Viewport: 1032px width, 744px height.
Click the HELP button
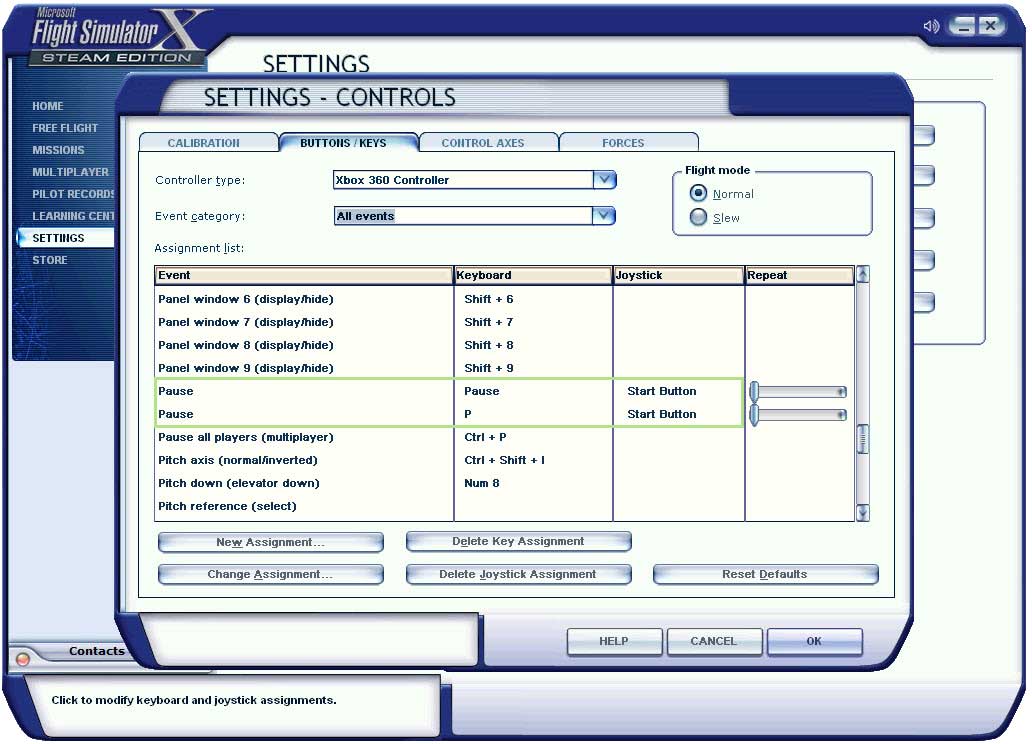(614, 641)
